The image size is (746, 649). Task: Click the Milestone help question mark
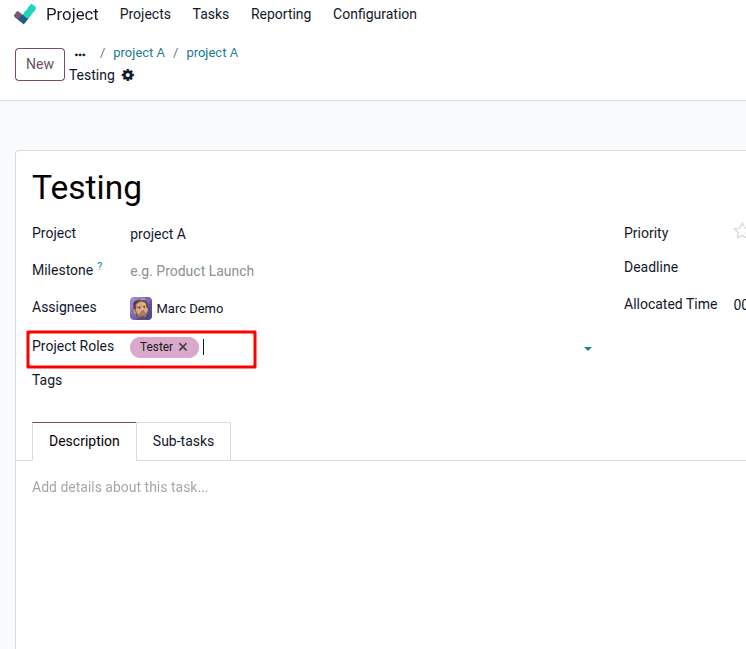click(x=100, y=266)
